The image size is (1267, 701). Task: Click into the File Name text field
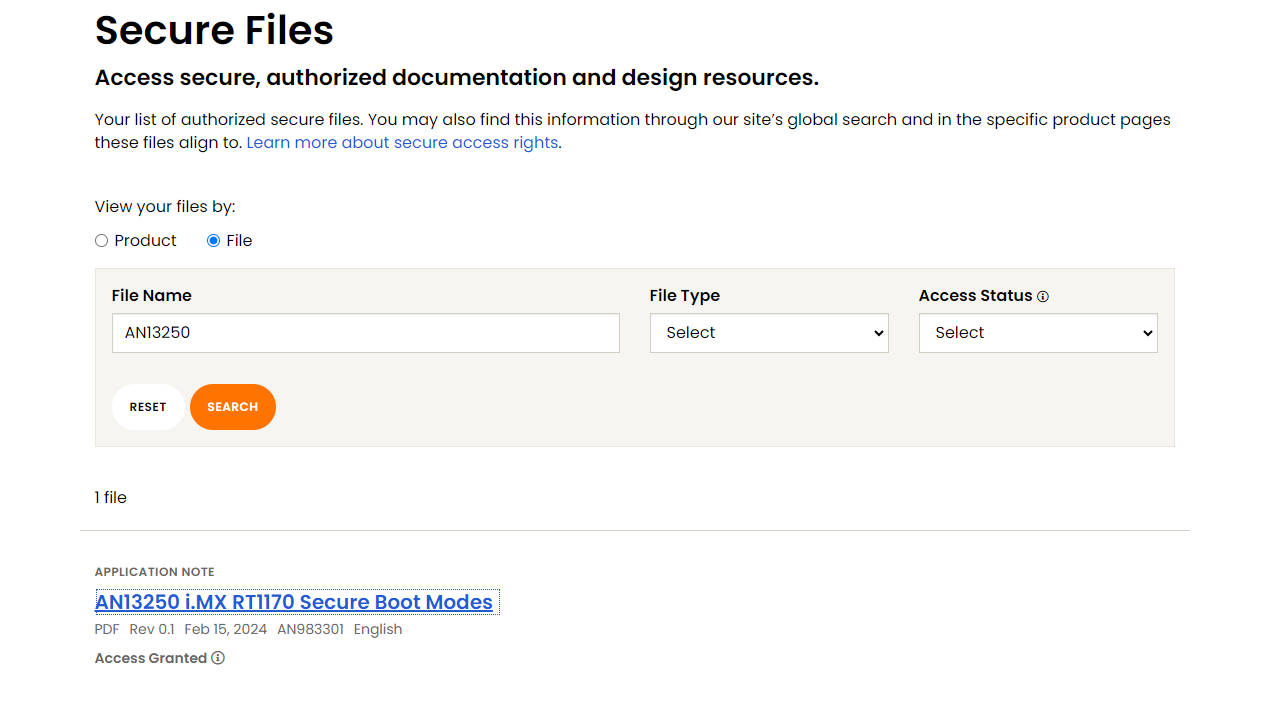point(365,333)
